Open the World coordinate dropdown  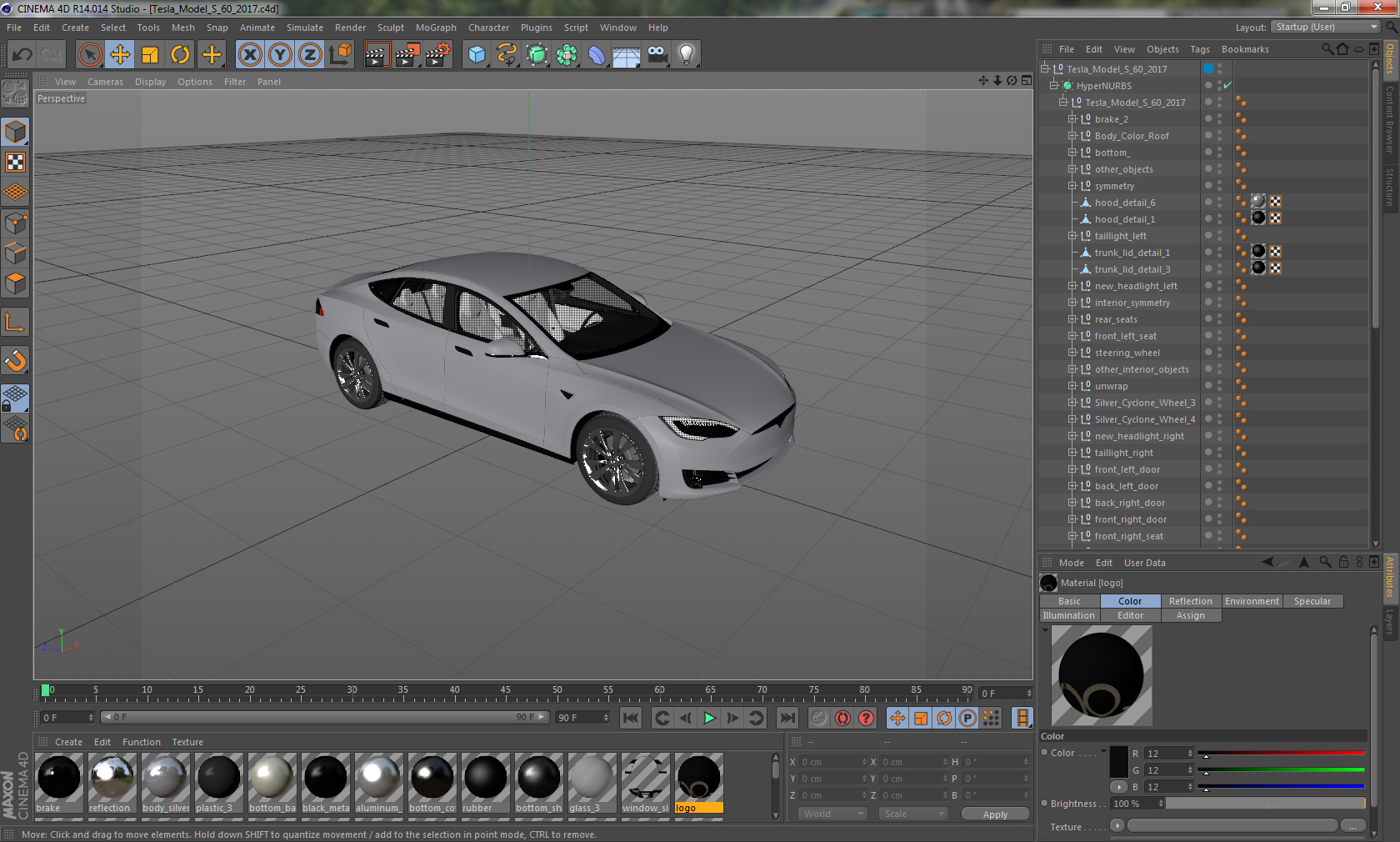(x=834, y=814)
